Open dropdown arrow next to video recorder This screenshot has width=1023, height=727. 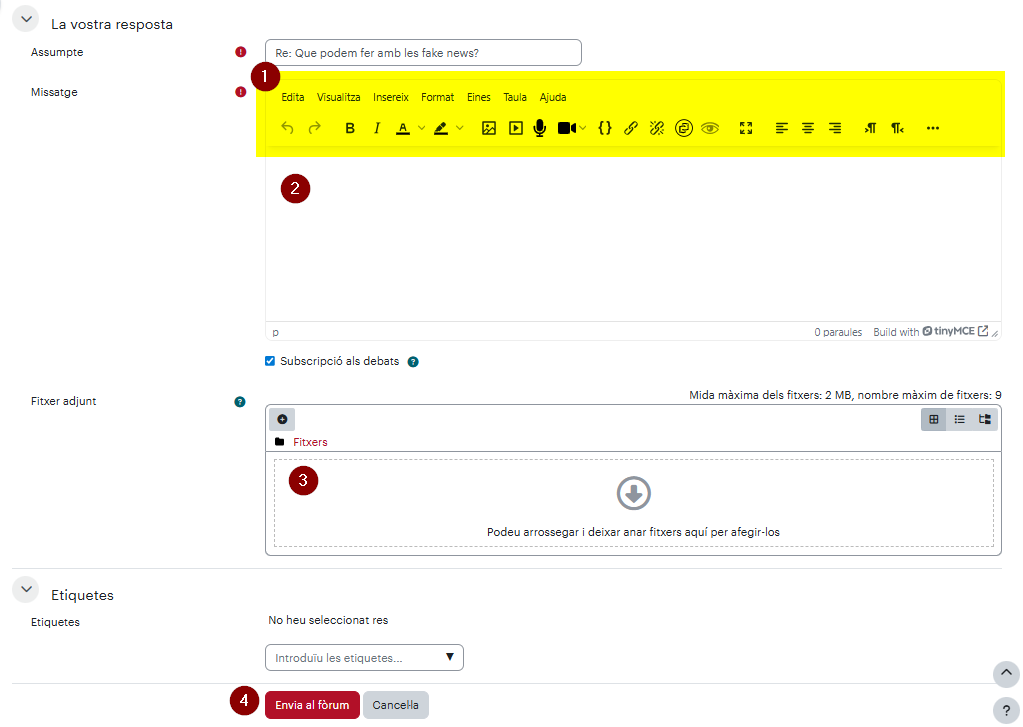tap(583, 128)
